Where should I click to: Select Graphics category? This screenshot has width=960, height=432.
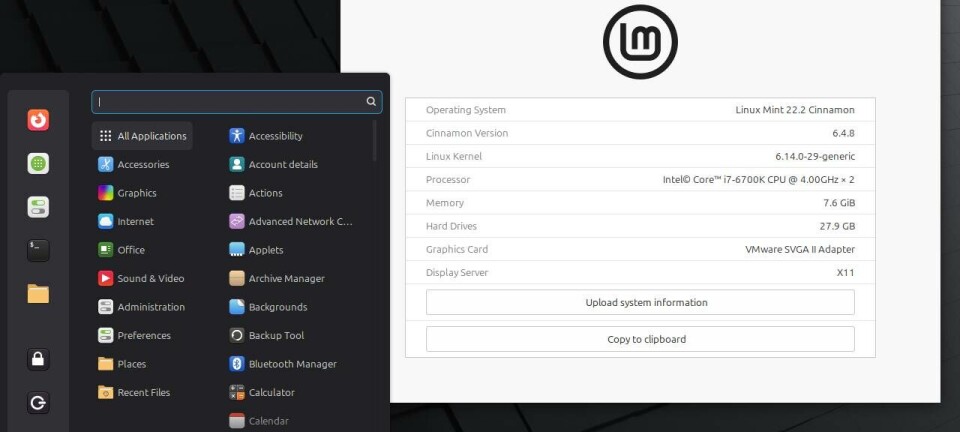point(127,193)
